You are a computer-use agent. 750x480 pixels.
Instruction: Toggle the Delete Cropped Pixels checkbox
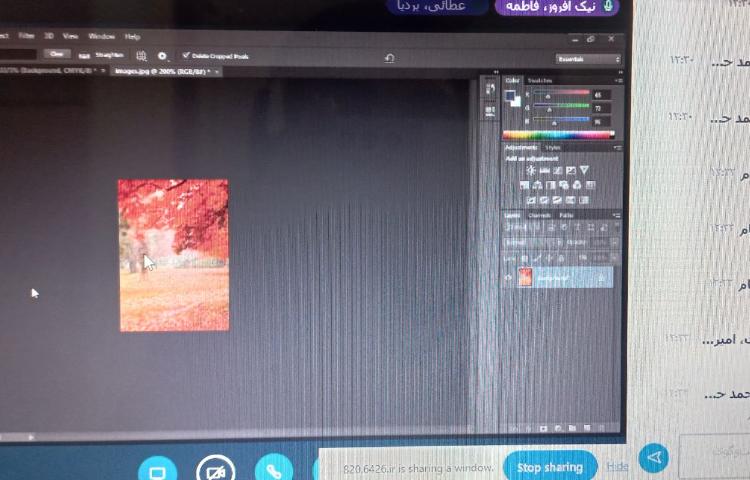(x=186, y=55)
